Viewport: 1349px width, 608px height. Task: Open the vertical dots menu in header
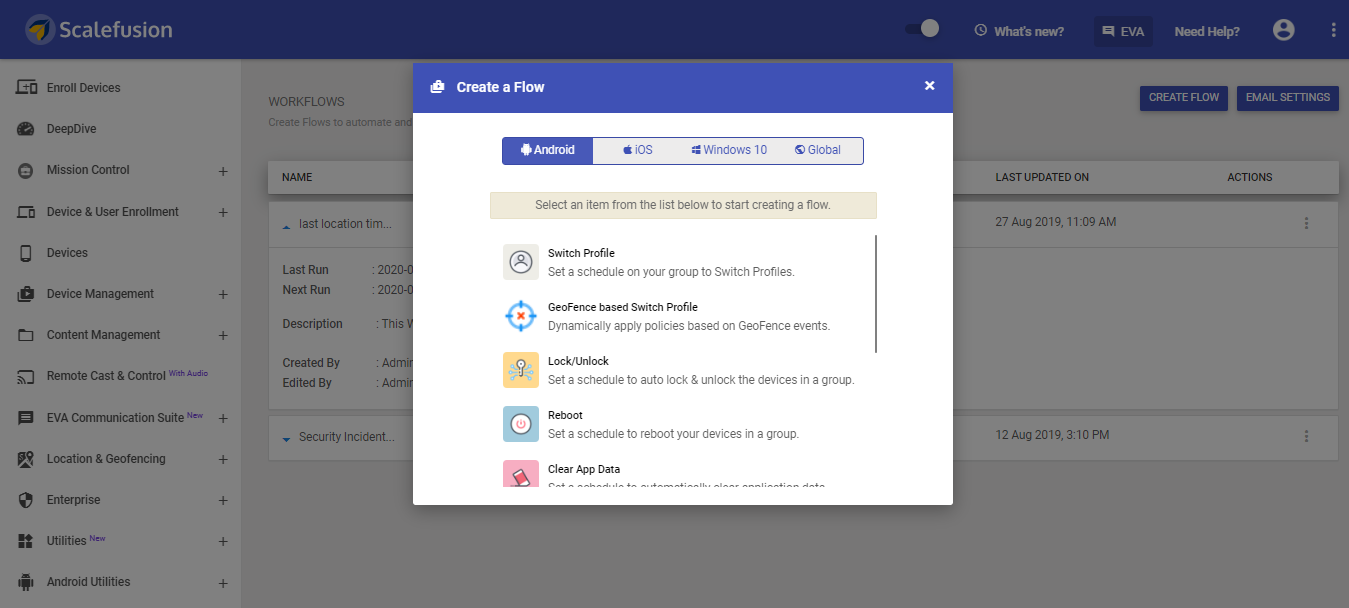[1333, 30]
